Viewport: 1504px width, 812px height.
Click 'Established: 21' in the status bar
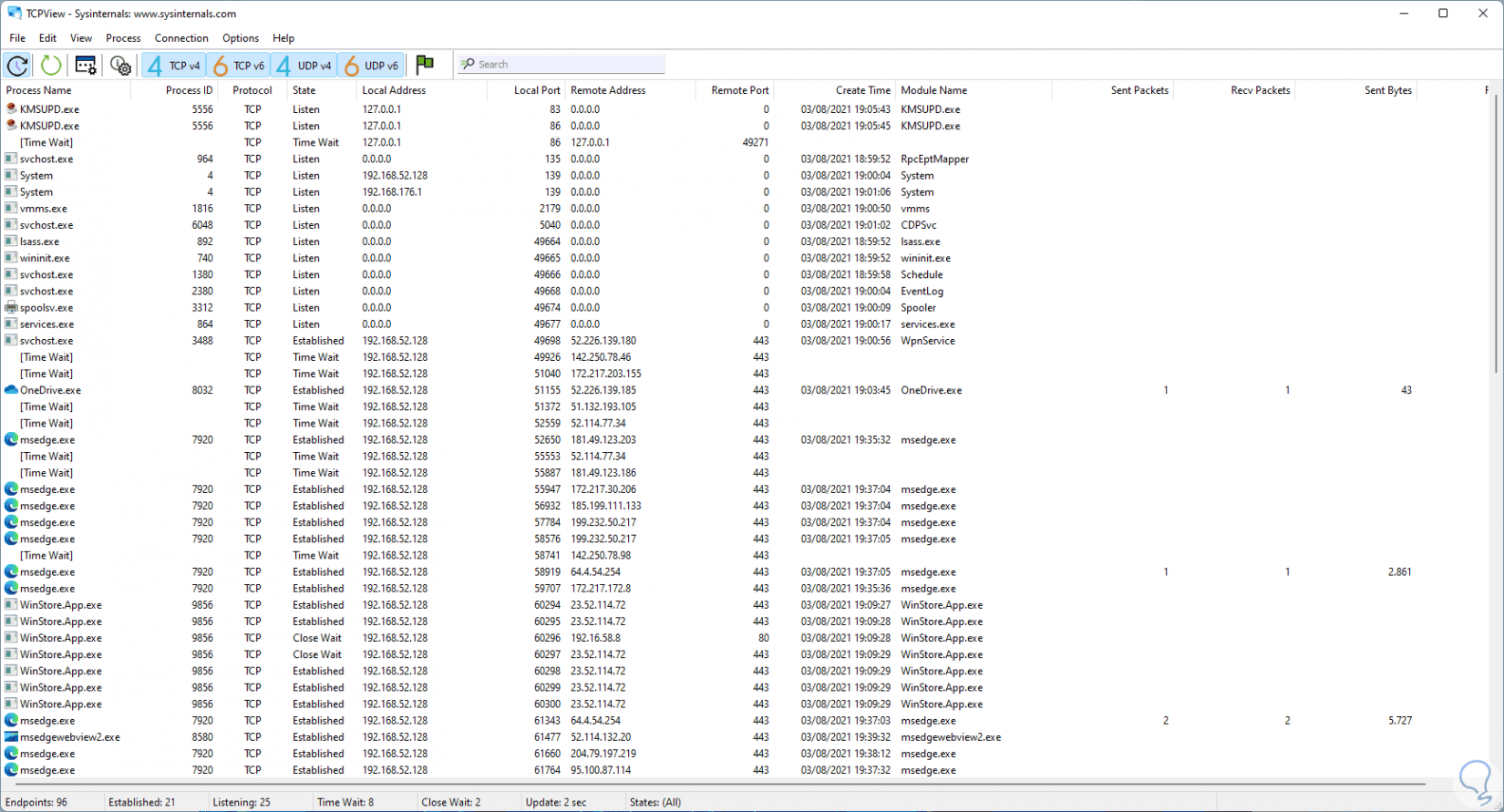coord(141,802)
